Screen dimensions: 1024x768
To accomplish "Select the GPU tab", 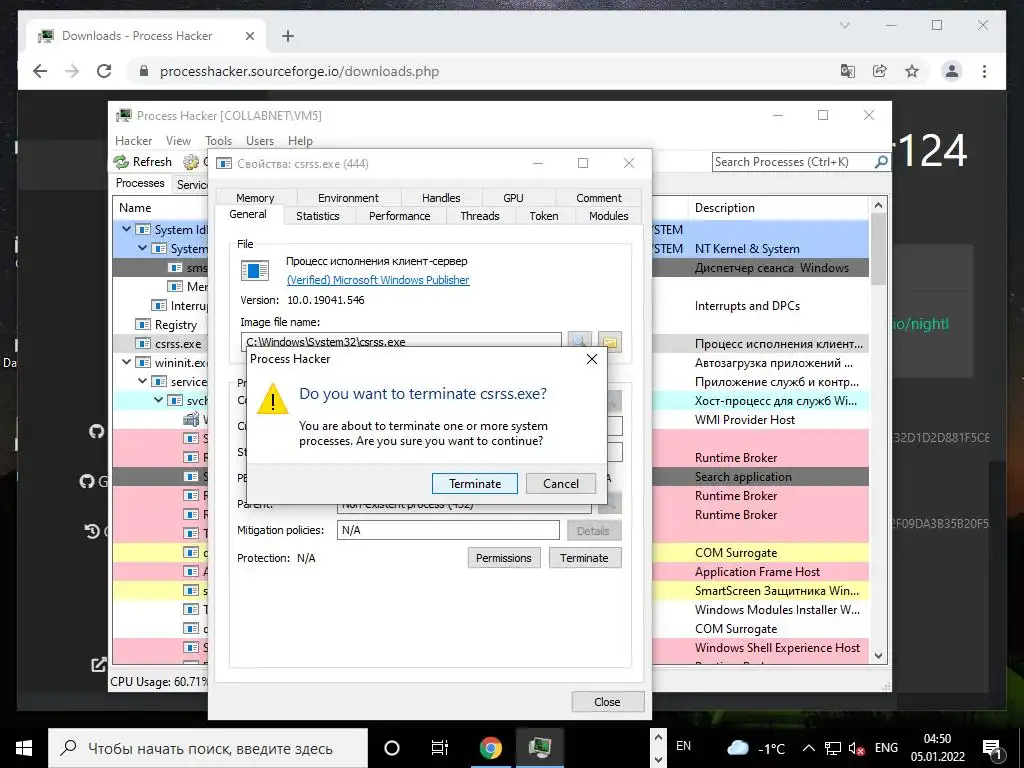I will click(x=513, y=198).
